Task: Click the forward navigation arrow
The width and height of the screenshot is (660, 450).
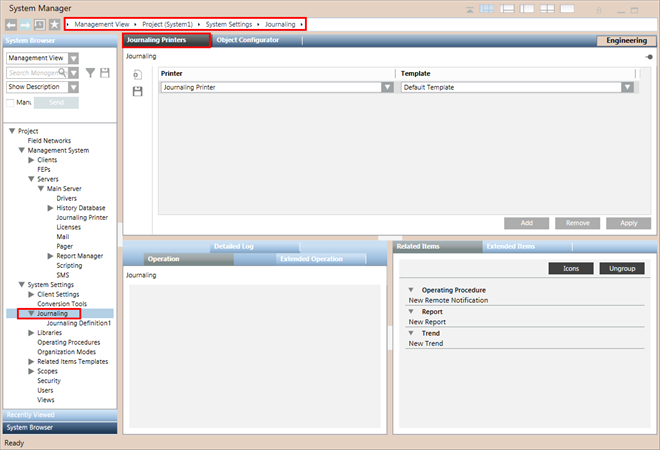Action: point(26,24)
